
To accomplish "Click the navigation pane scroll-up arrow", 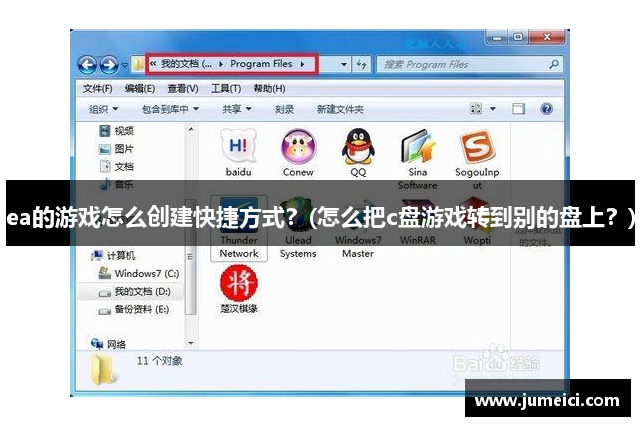I will [x=191, y=129].
